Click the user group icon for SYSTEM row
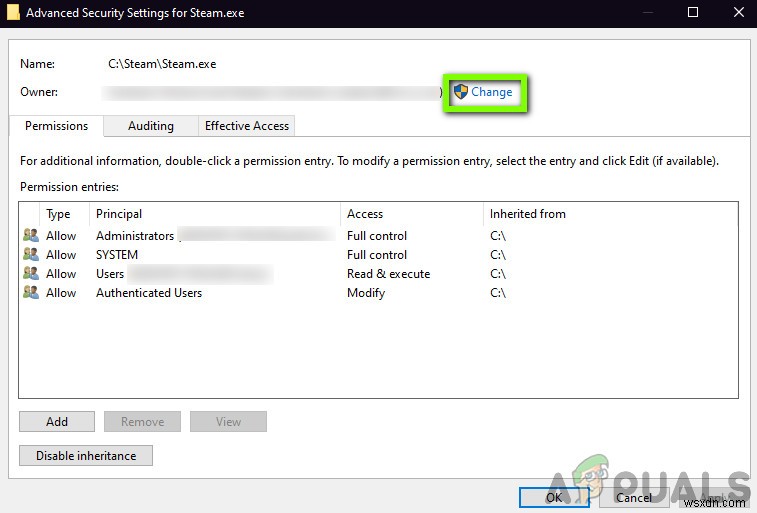 pyautogui.click(x=31, y=254)
